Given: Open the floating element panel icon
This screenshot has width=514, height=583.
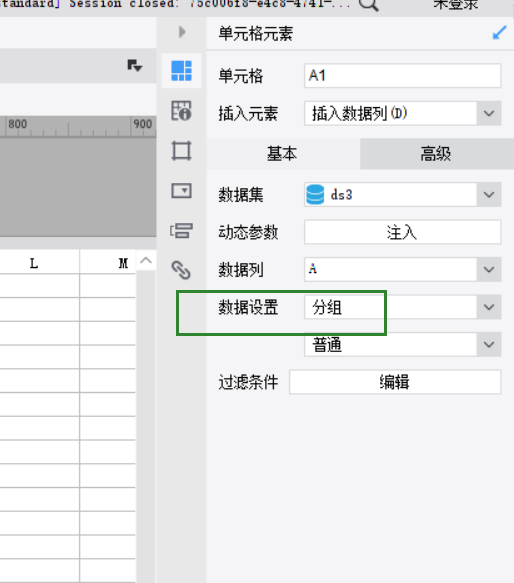Looking at the screenshot, I should (x=181, y=151).
